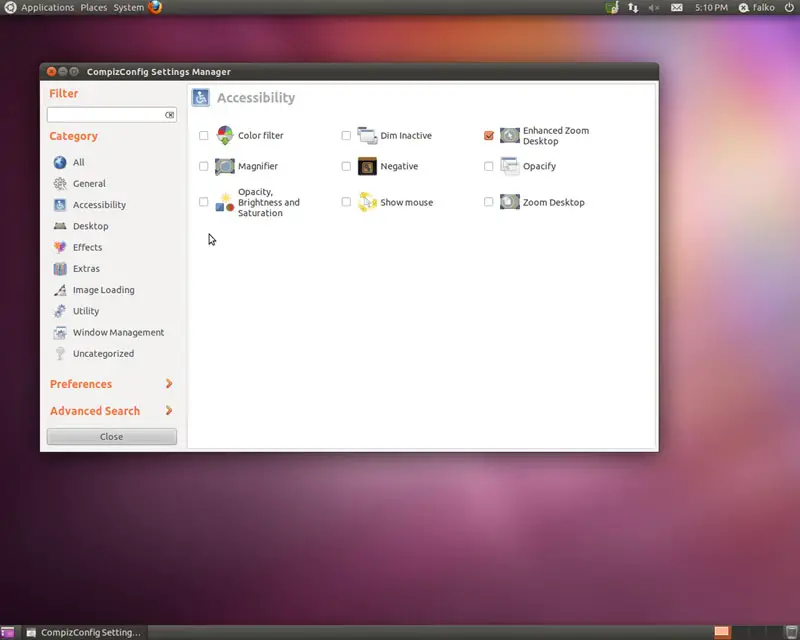Click the Magnifier plugin label
Viewport: 800px width, 640px height.
tap(258, 166)
